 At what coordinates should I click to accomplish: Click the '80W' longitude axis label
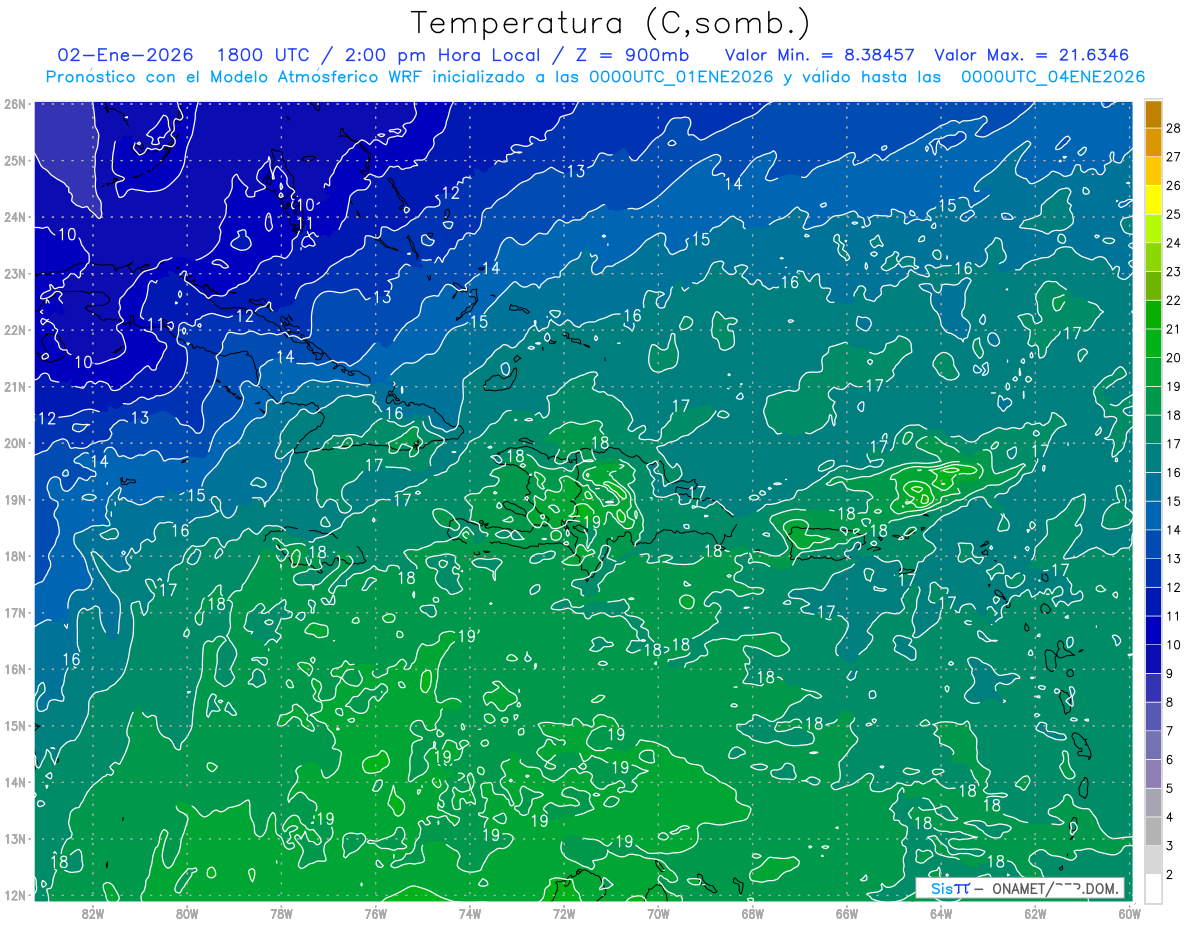coord(187,913)
